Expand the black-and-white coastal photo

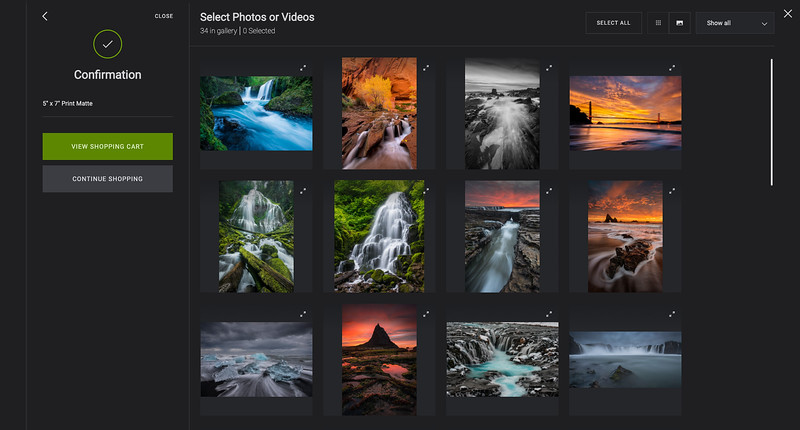(549, 67)
